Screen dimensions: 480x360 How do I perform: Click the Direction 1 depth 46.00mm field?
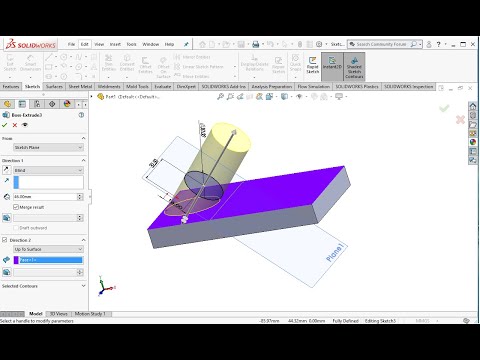pyautogui.click(x=45, y=197)
